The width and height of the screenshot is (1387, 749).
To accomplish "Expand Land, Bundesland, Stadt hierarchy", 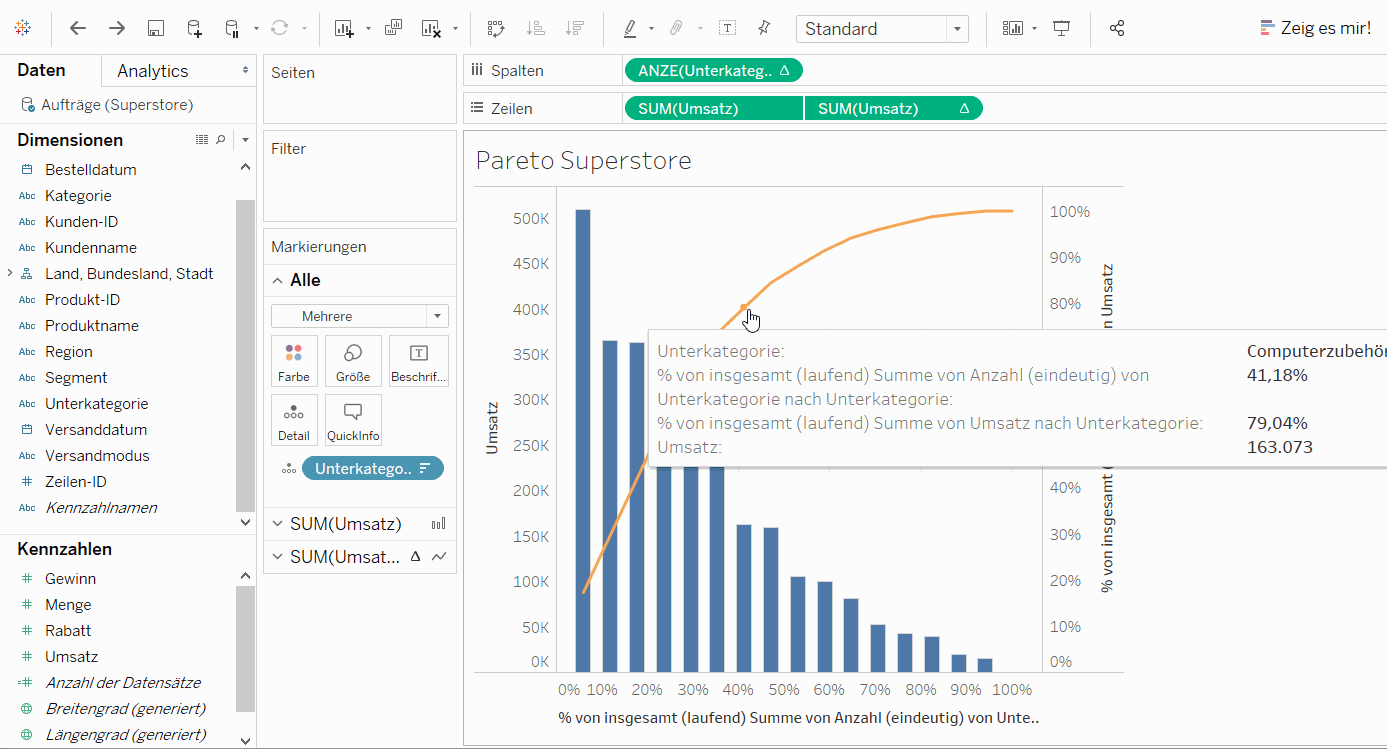I will [9, 273].
